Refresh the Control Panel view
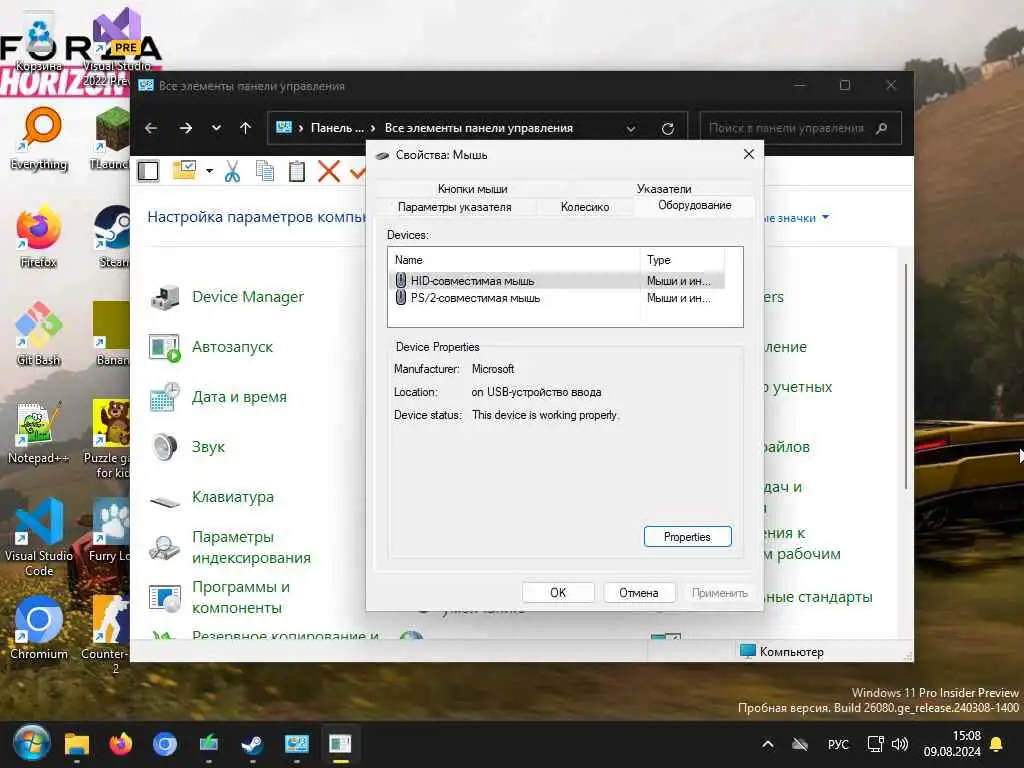The width and height of the screenshot is (1024, 768). (667, 129)
